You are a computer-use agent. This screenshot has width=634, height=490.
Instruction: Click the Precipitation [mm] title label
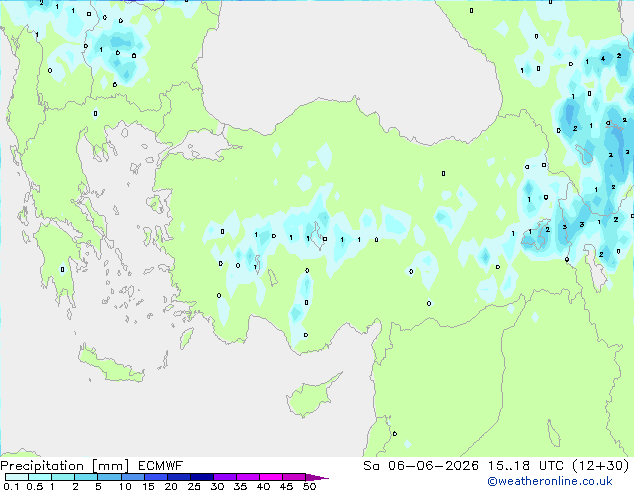click(x=65, y=466)
